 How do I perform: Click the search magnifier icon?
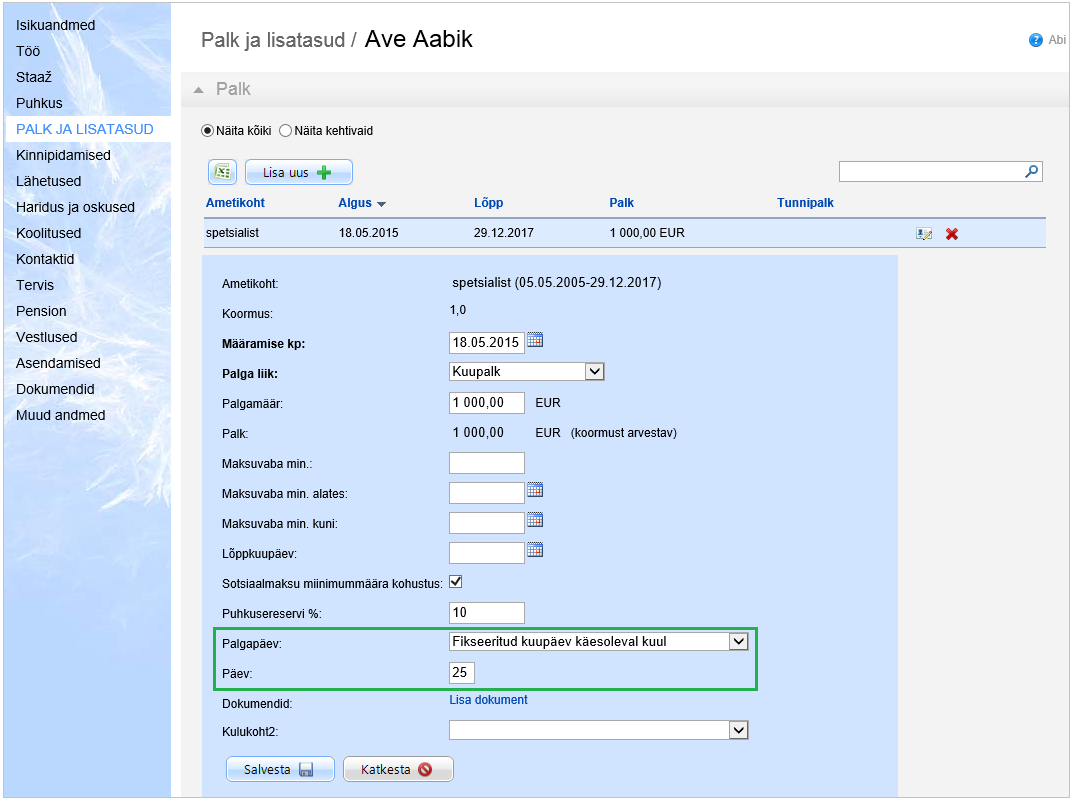[x=1032, y=172]
